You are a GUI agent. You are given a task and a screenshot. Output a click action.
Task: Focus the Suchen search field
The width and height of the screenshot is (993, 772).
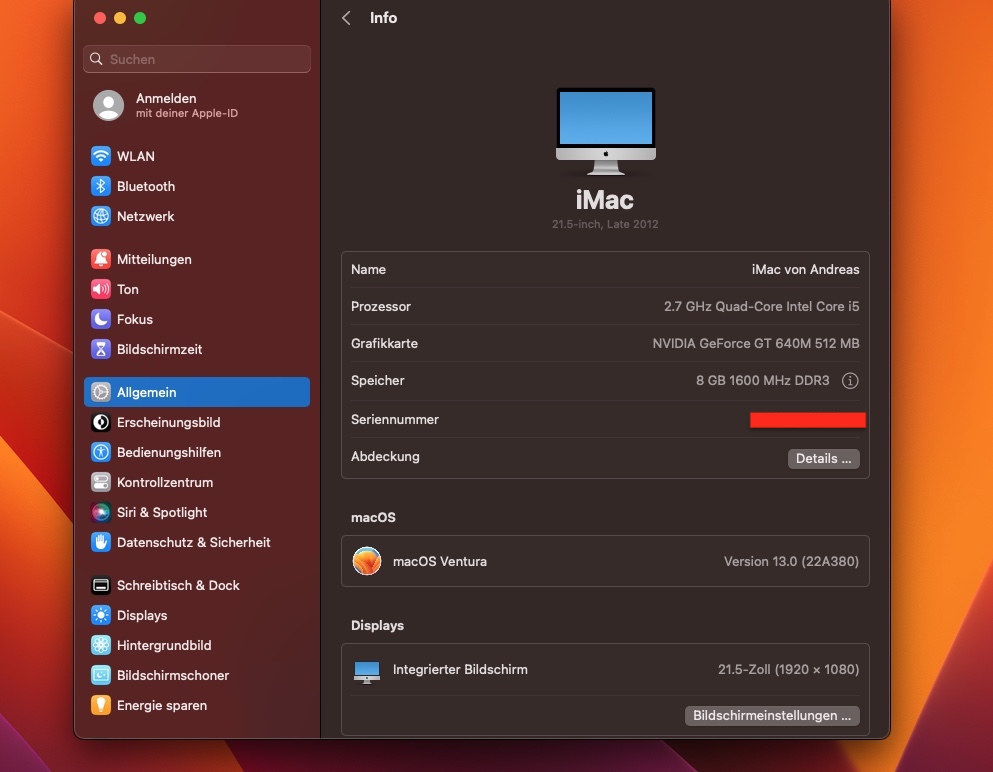tap(197, 59)
